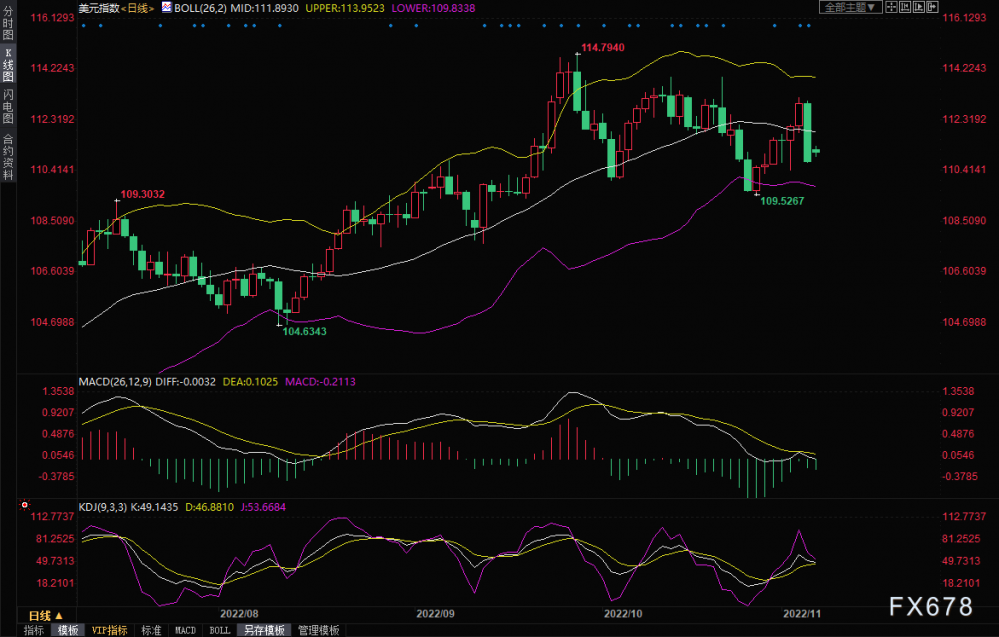Click the 2022/10 date on time axis
Viewport: 999px width, 637px height.
623,613
